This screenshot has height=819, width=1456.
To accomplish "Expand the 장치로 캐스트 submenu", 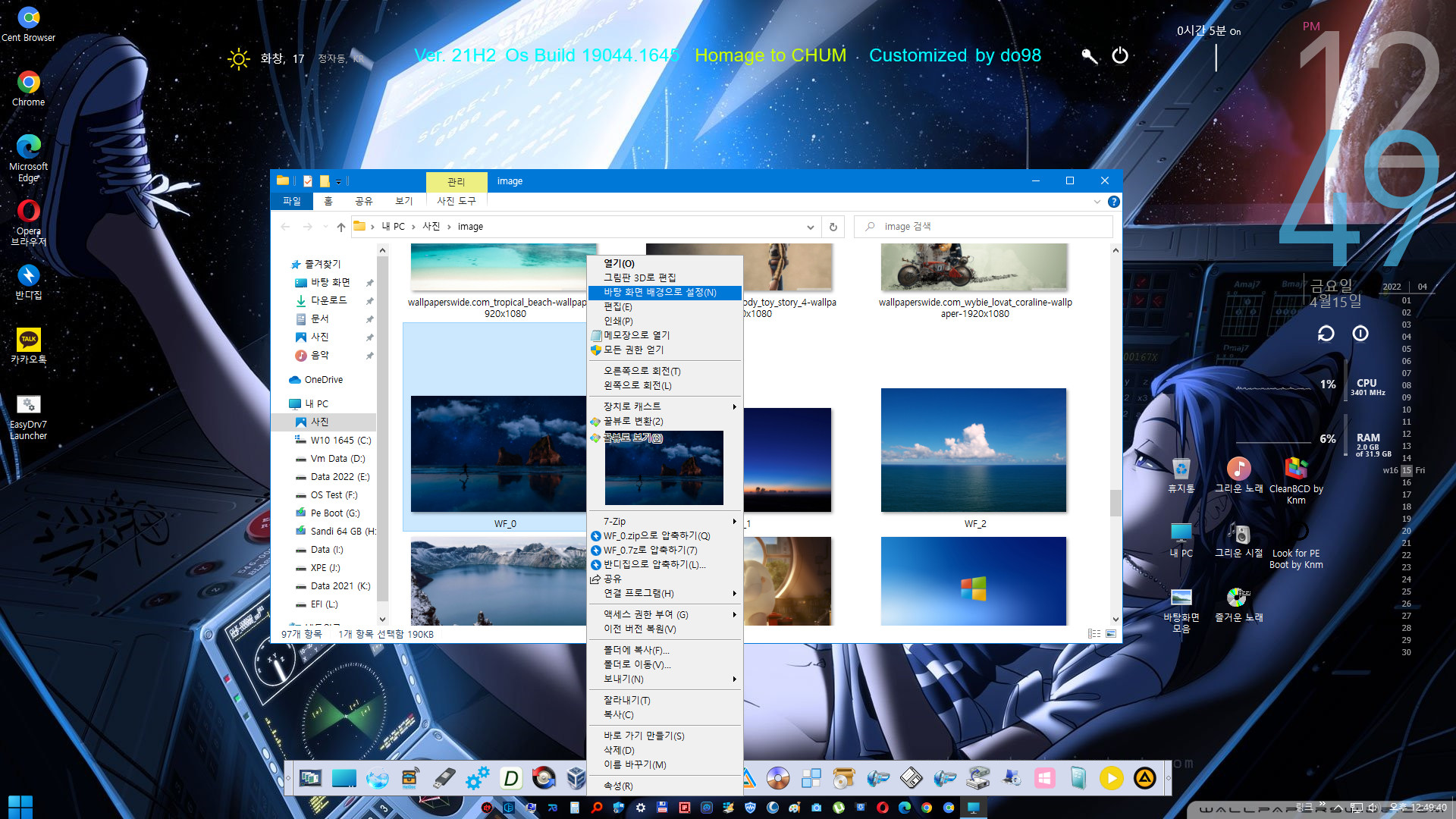I will [664, 406].
